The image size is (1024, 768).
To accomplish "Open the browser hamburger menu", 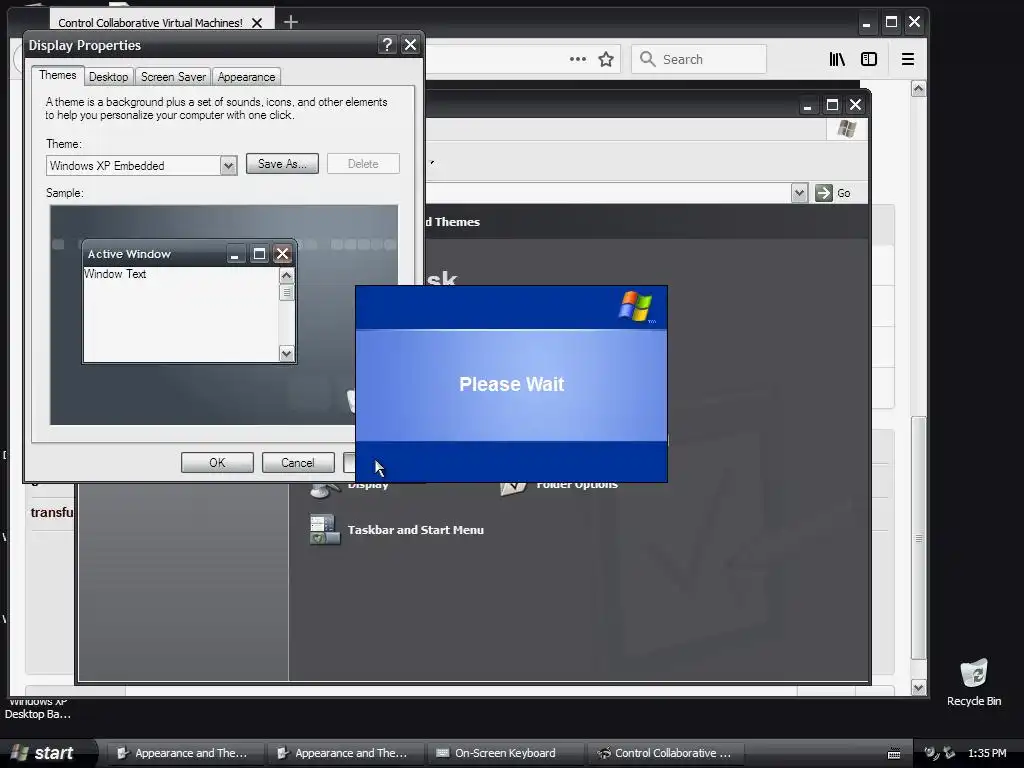I will pyautogui.click(x=908, y=59).
